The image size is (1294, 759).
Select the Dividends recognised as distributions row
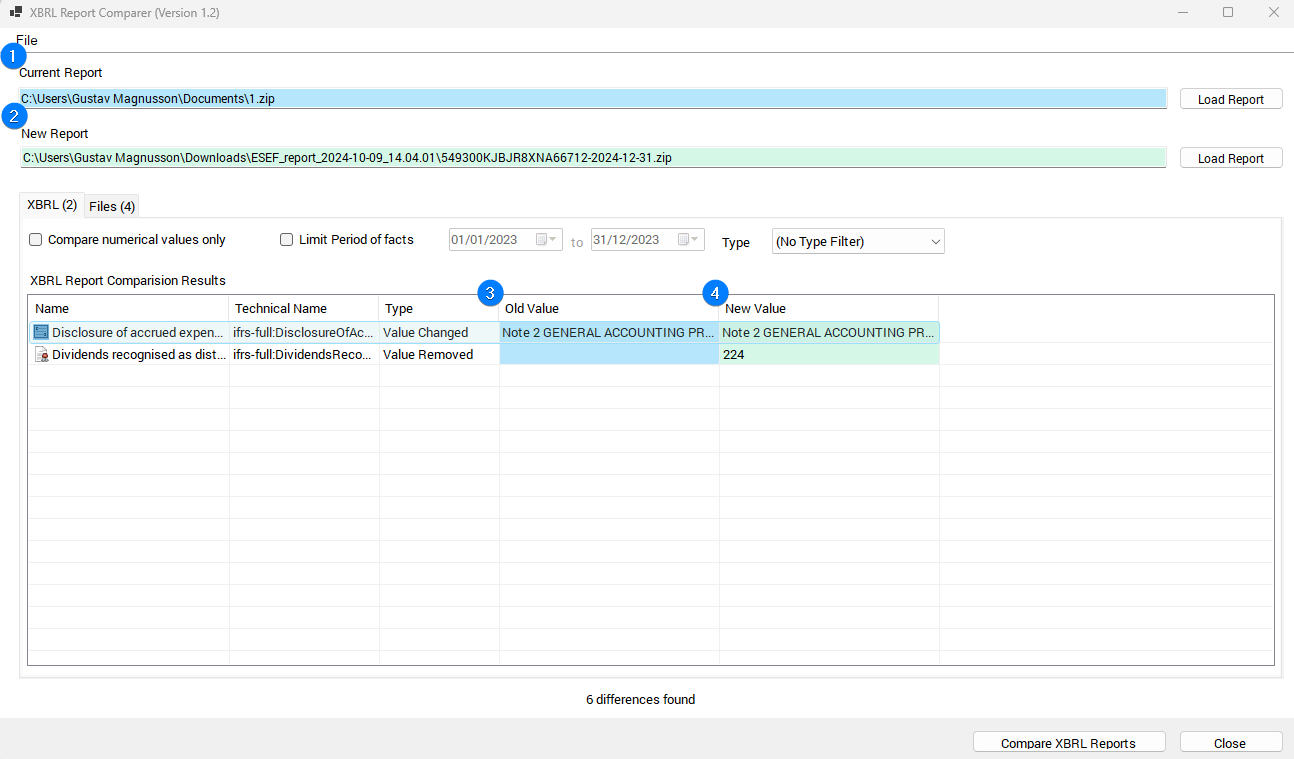coord(484,355)
